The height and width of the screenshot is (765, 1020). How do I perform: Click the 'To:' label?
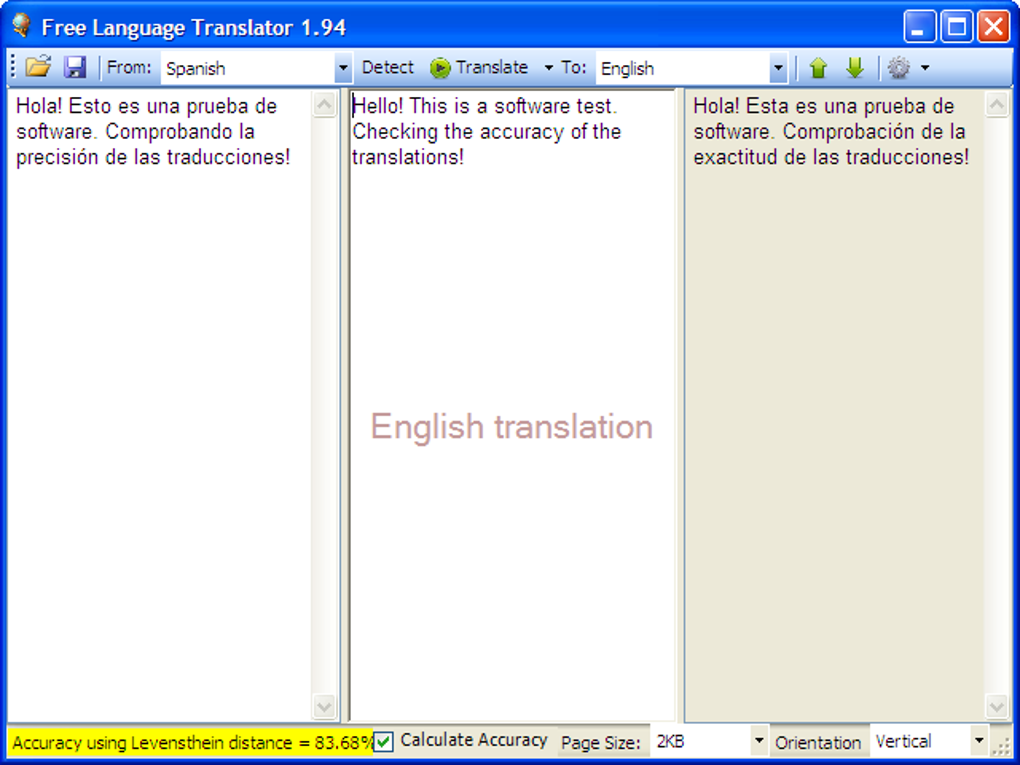point(574,67)
